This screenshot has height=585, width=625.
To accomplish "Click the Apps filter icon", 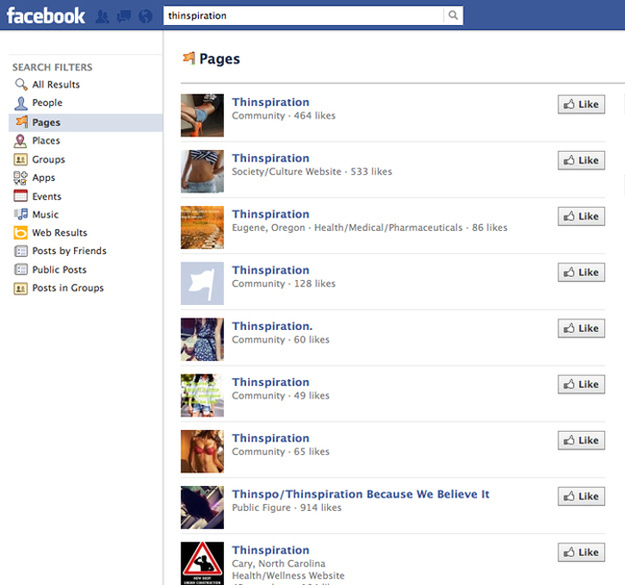I will coord(20,178).
